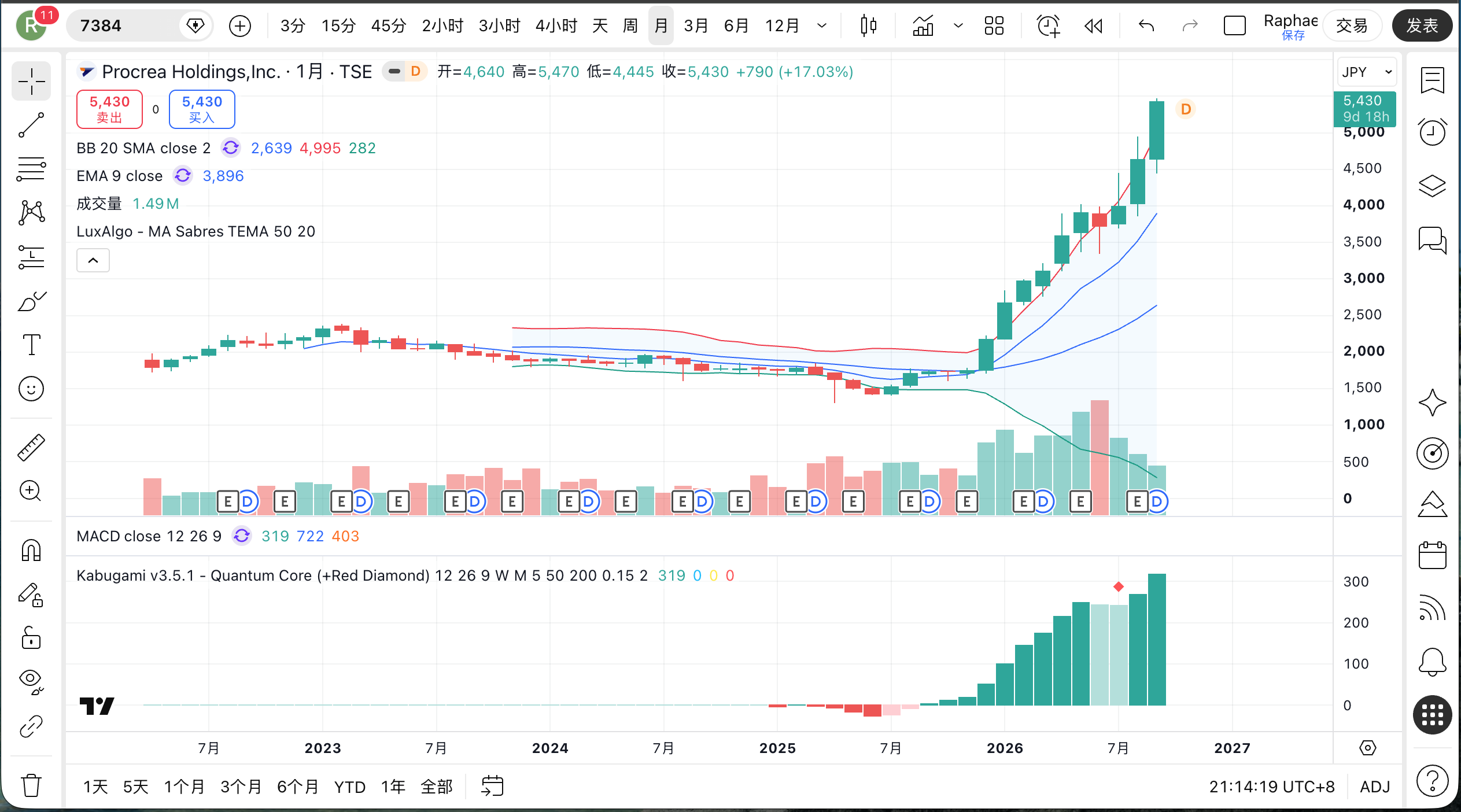Open the object tree layers panel
This screenshot has height=812, width=1461.
[1432, 186]
